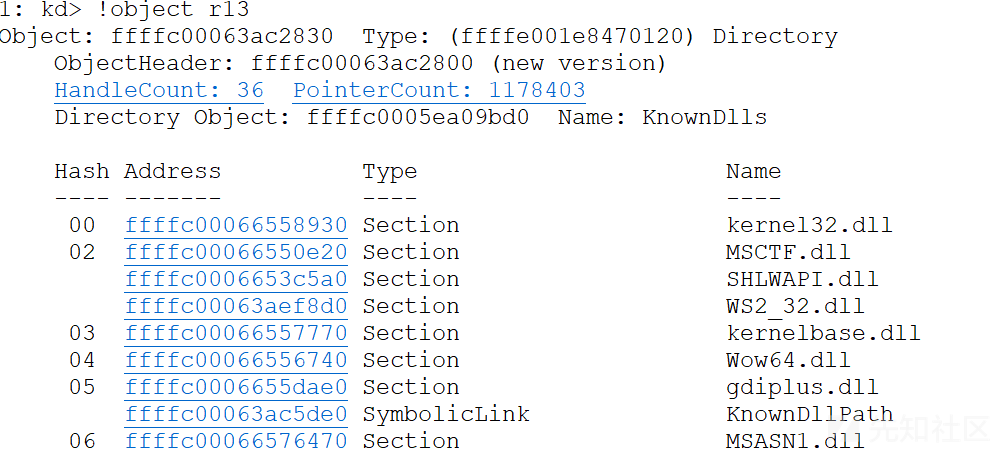The image size is (1007, 451).
Task: Click the ObjectHeader address ffffc00063ac2800
Action: 362,64
